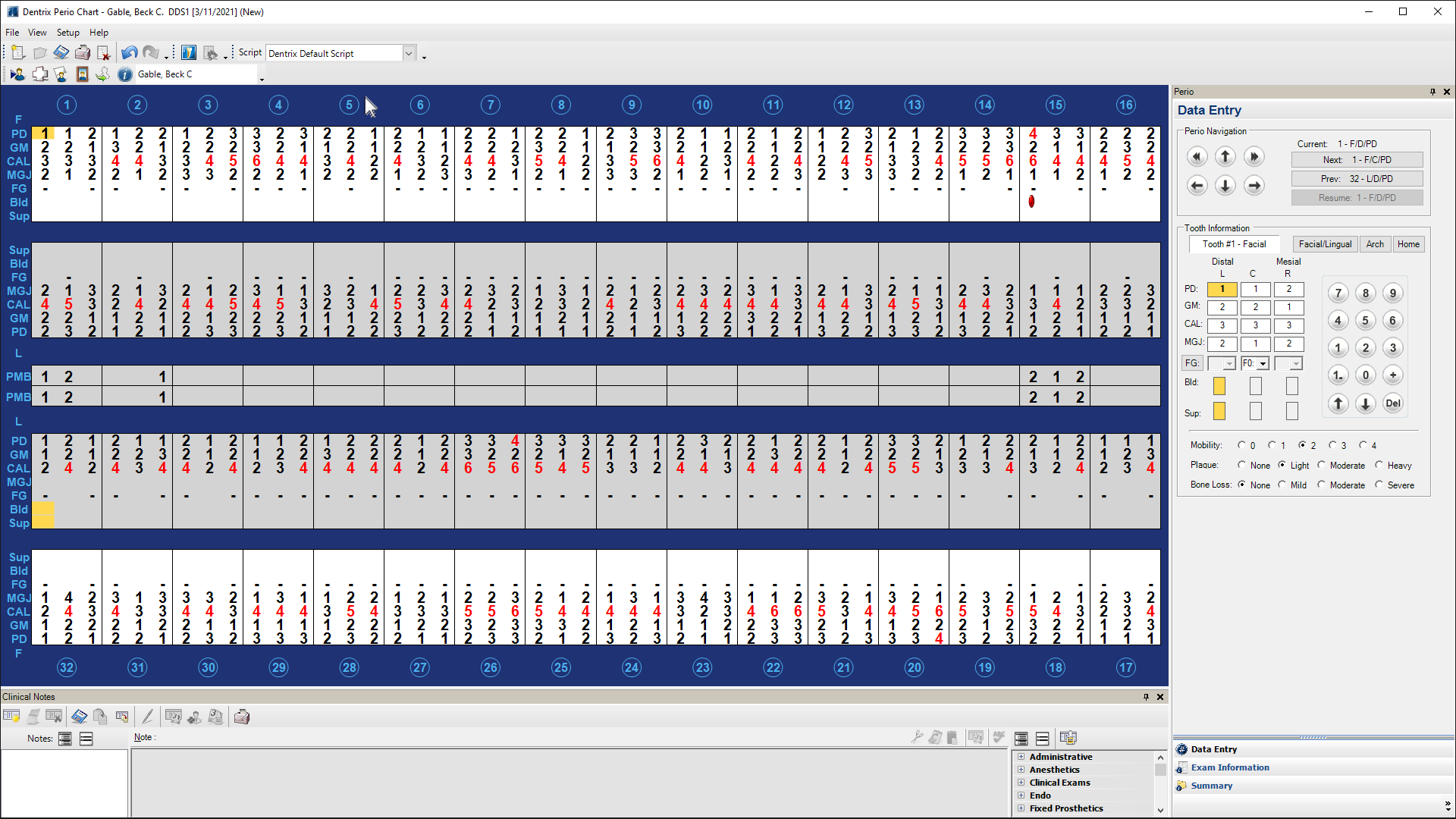Screen dimensions: 1456x819
Task: Set Plaque to Moderate
Action: click(x=1322, y=466)
